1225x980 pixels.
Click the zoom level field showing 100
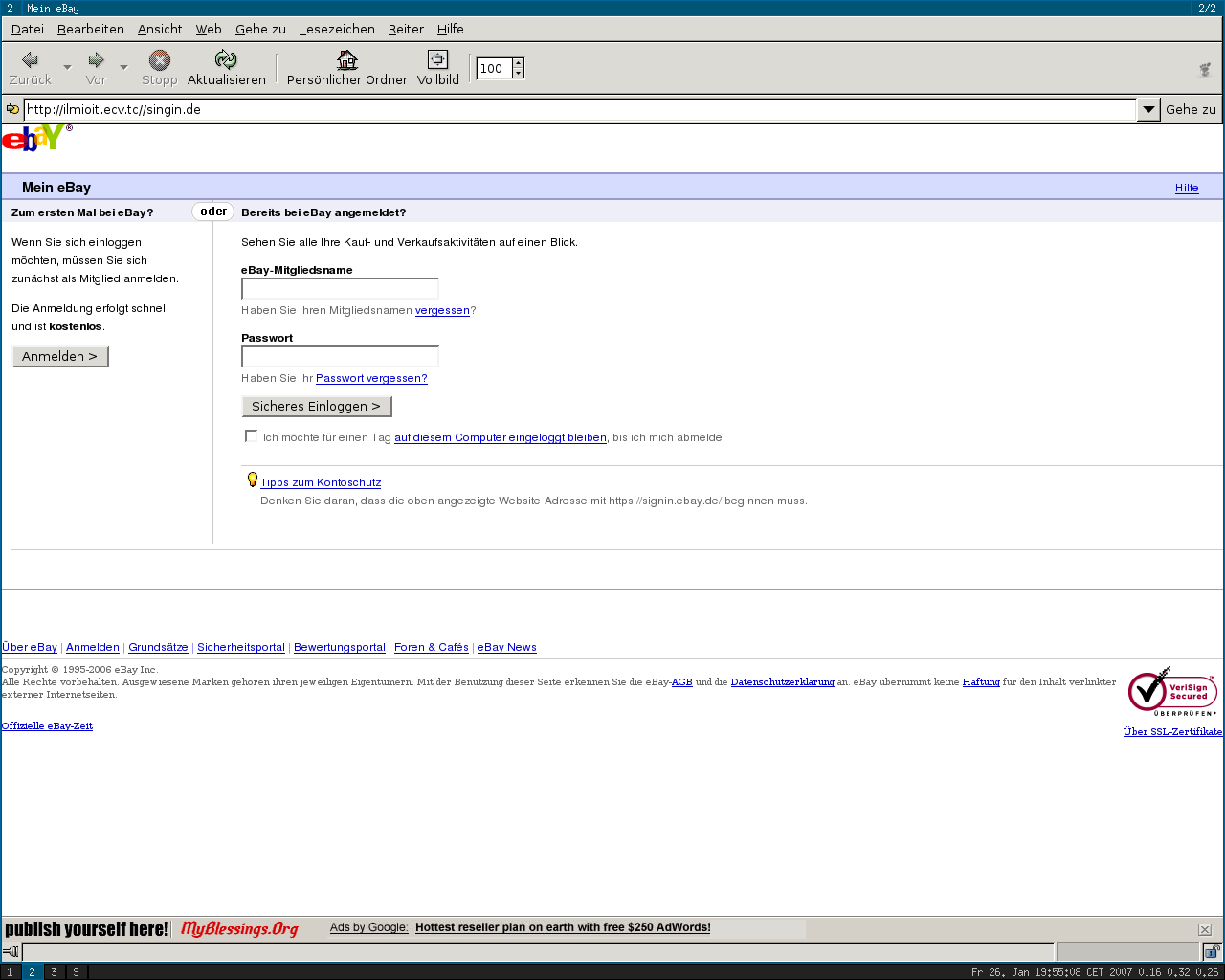tap(495, 68)
